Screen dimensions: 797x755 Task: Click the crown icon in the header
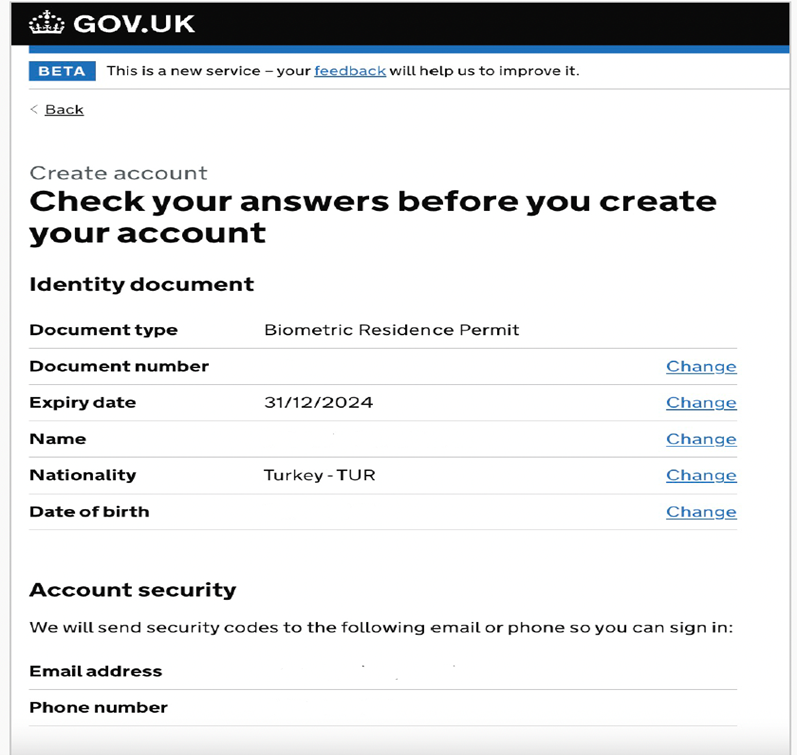click(x=46, y=23)
